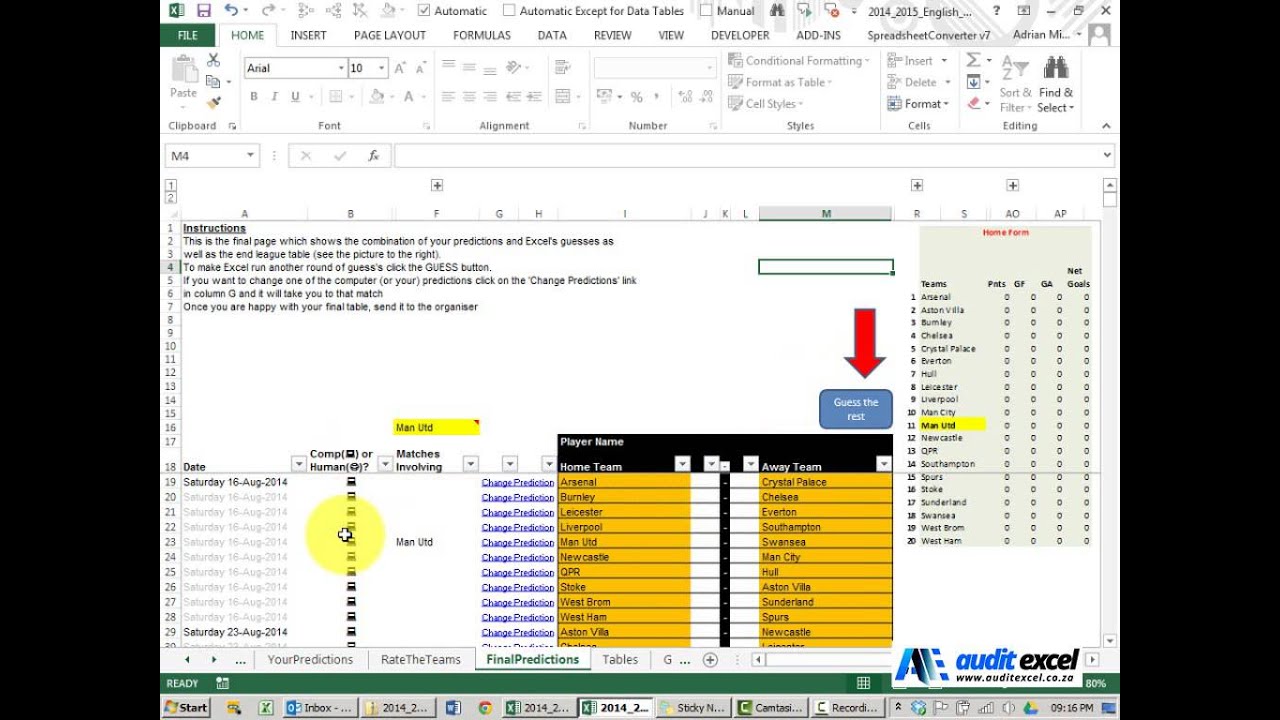This screenshot has width=1280, height=720.
Task: Switch to the RateTheTeams sheet tab
Action: pyautogui.click(x=421, y=660)
